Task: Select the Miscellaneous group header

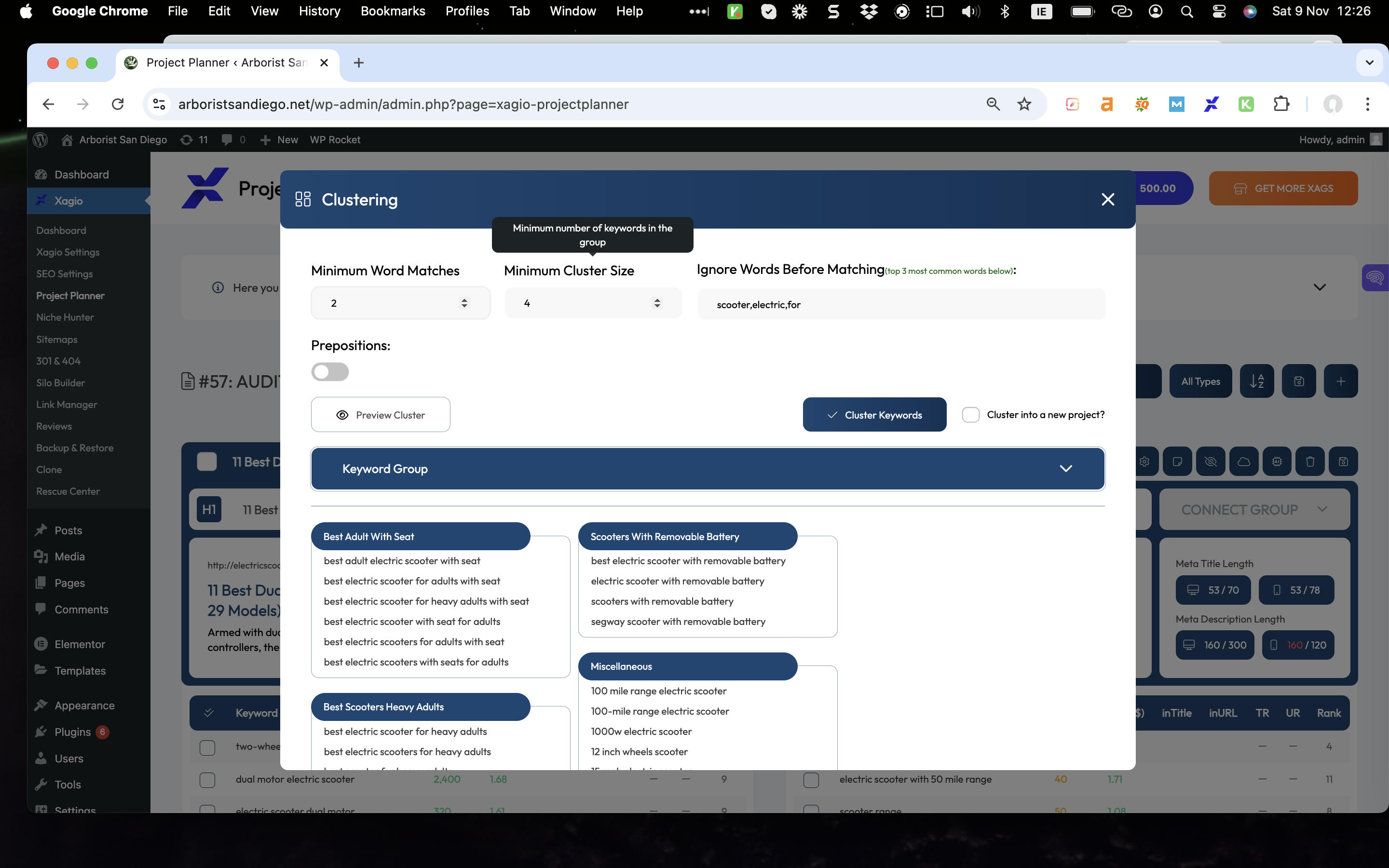Action: tap(688, 666)
